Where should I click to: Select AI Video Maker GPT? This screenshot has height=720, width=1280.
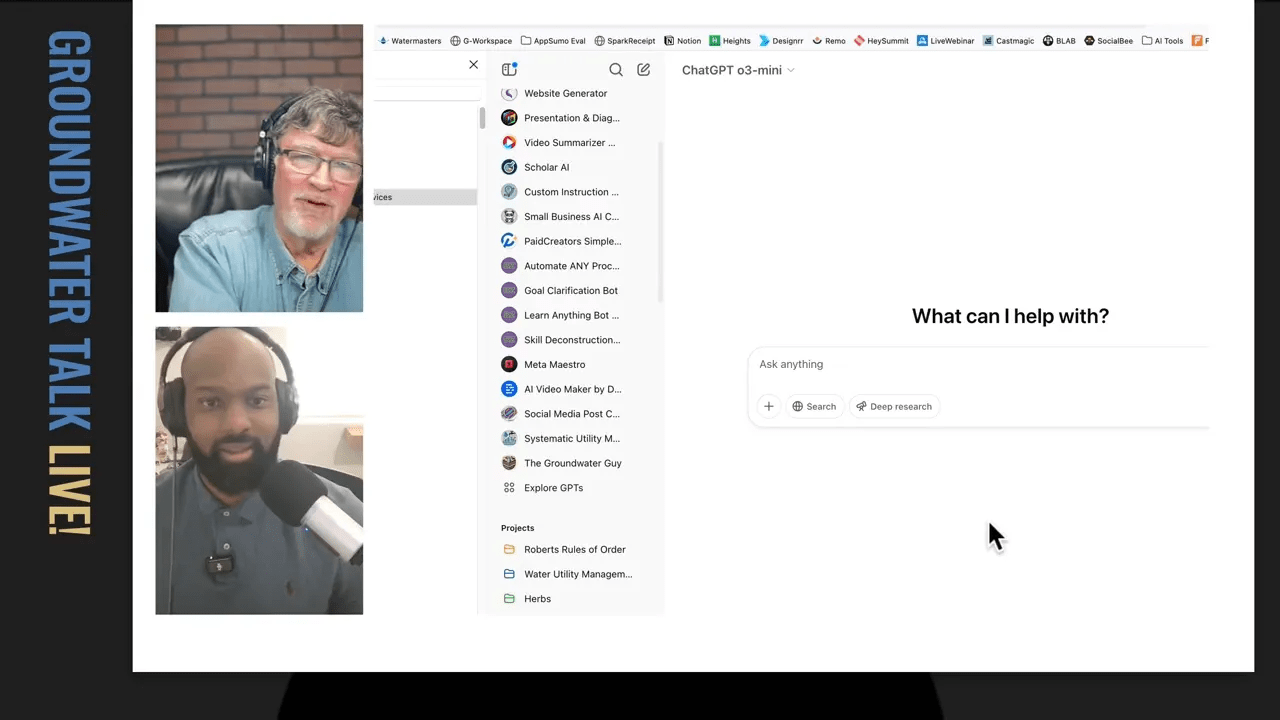tap(572, 389)
